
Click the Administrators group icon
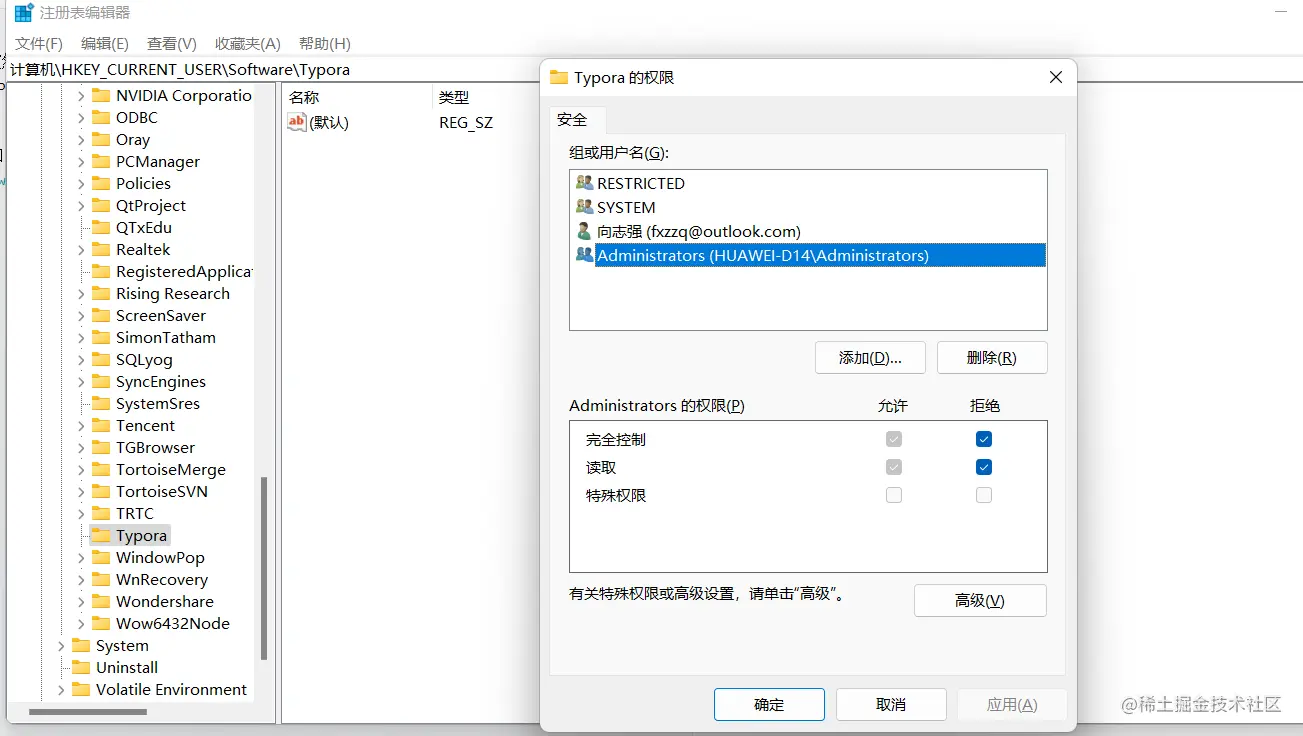(x=585, y=255)
